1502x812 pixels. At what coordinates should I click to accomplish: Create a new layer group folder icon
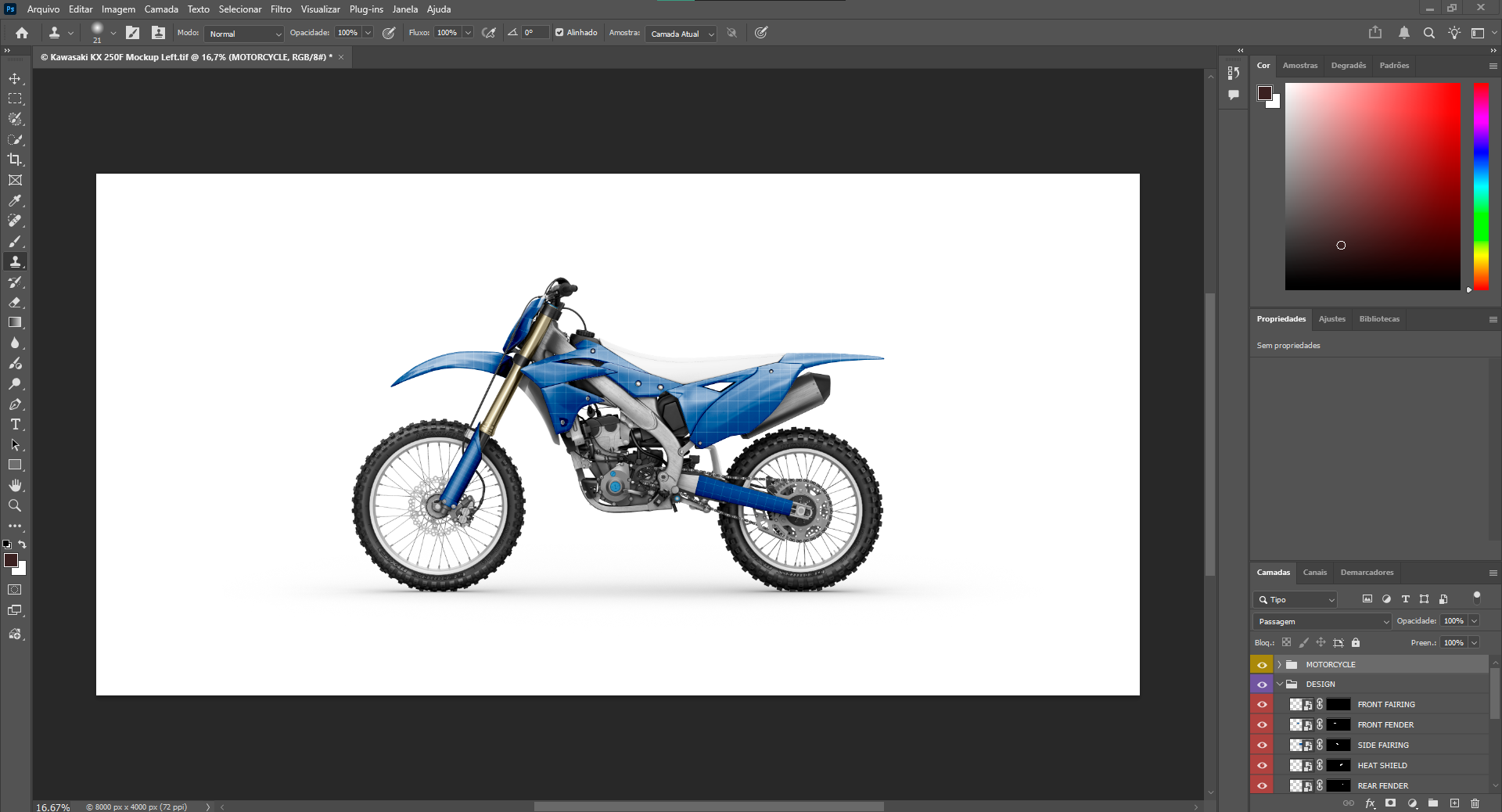pyautogui.click(x=1433, y=803)
